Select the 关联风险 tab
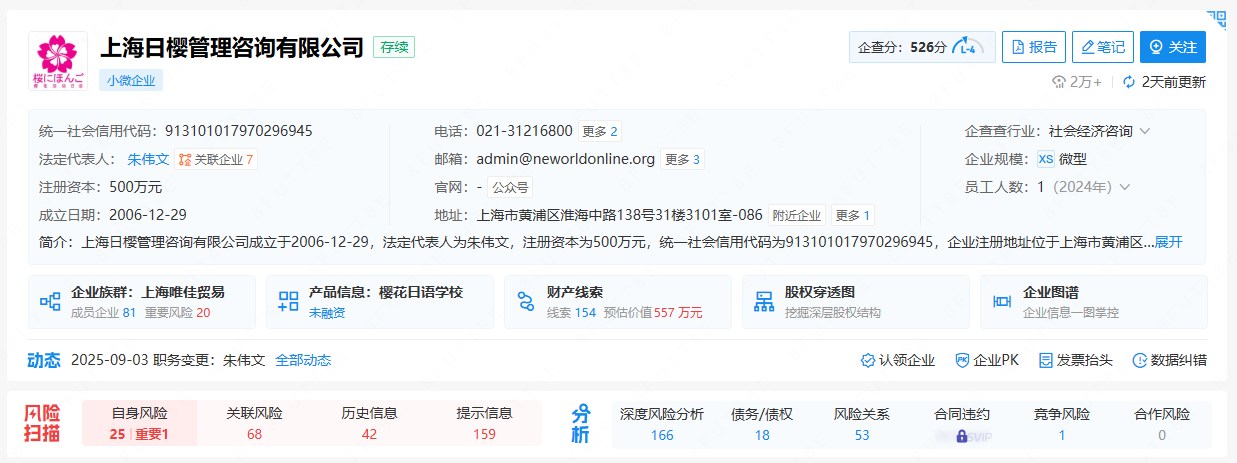 (254, 423)
